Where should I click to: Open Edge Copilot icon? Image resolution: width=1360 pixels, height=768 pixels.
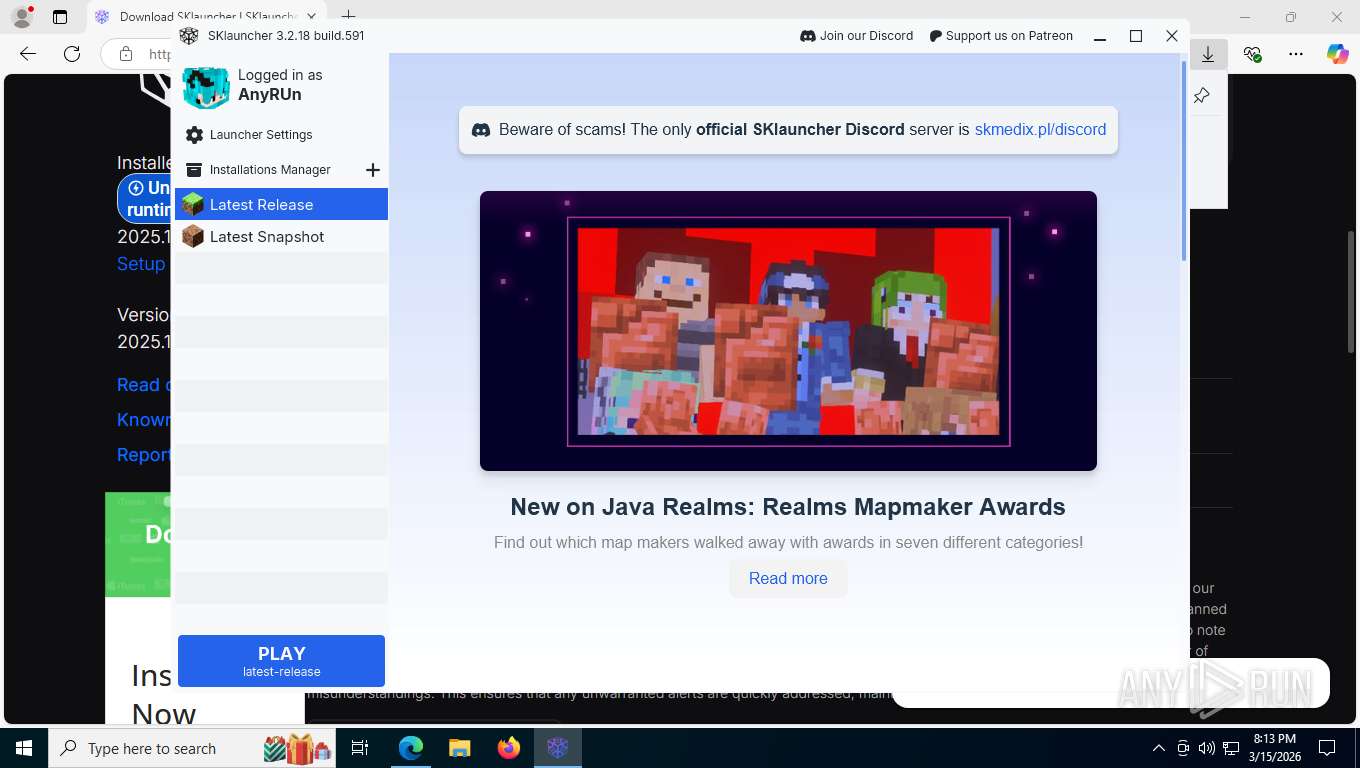(x=1338, y=54)
